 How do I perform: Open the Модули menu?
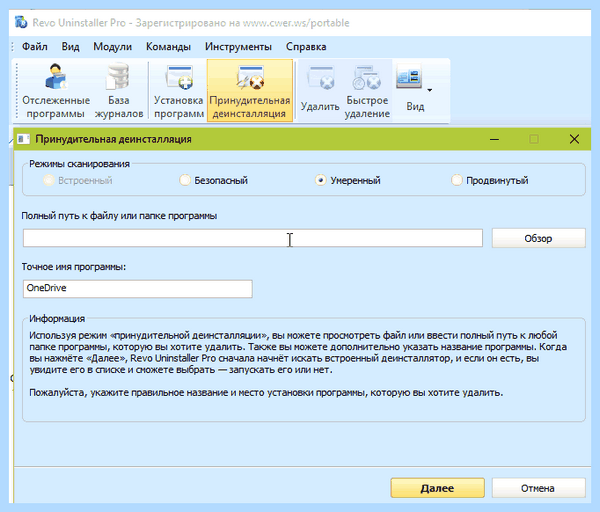pyautogui.click(x=112, y=47)
